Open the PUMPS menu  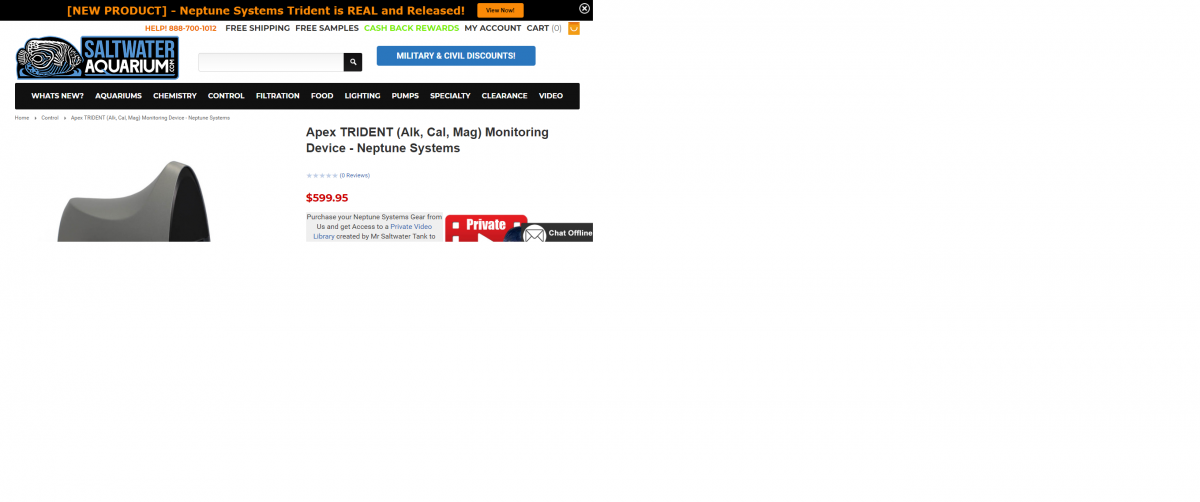click(x=405, y=96)
